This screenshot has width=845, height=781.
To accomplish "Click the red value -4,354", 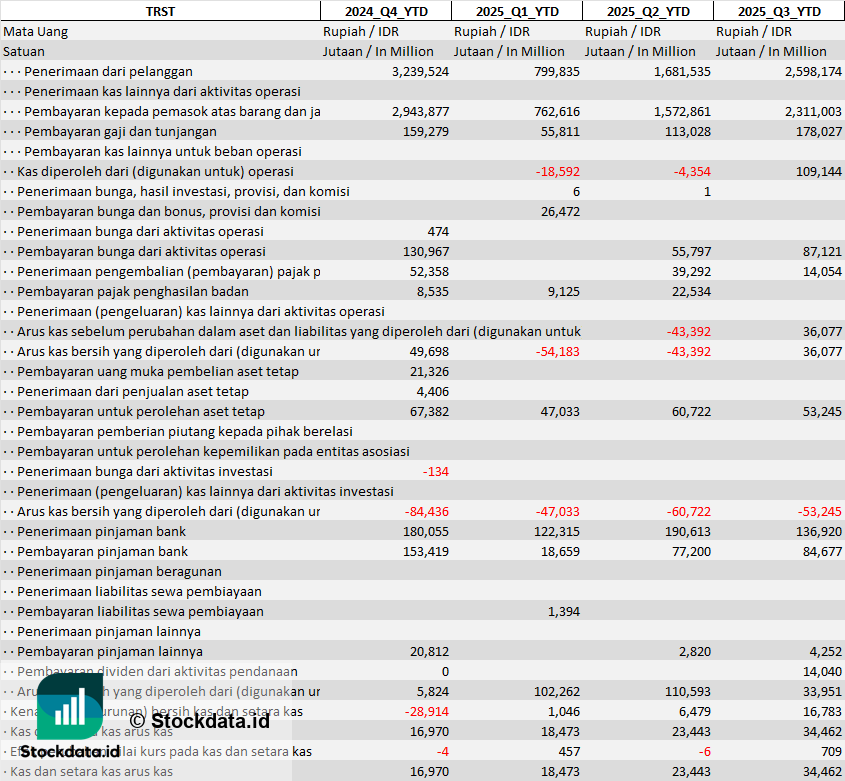I will pyautogui.click(x=692, y=171).
